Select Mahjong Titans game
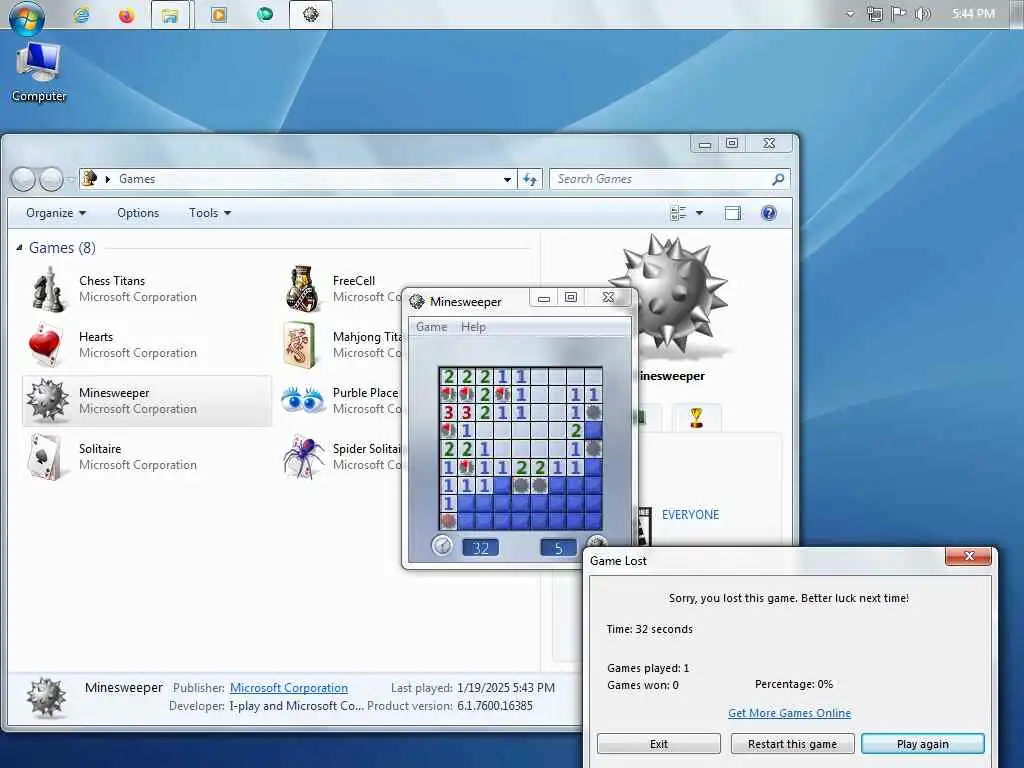The image size is (1024, 768). pyautogui.click(x=342, y=345)
